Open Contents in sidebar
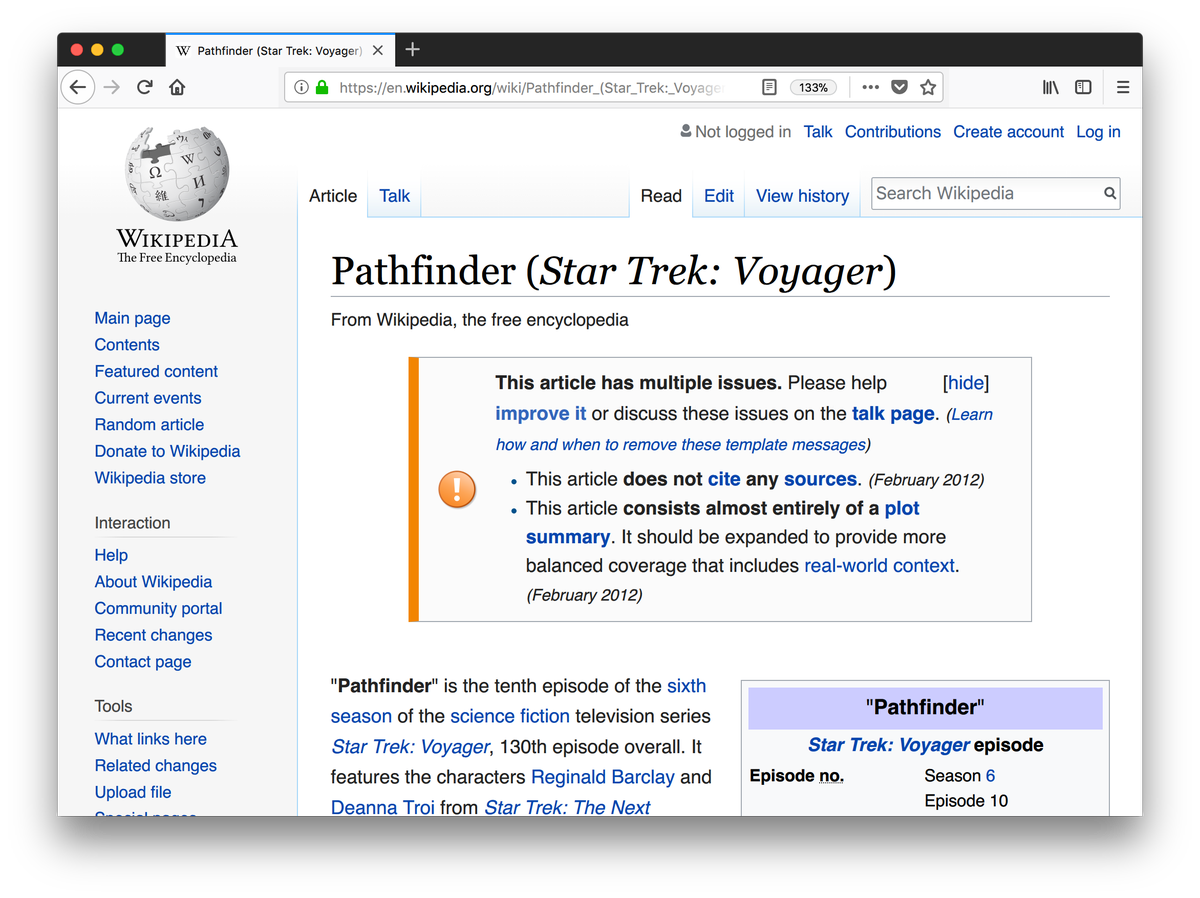This screenshot has width=1200, height=898. coord(127,345)
